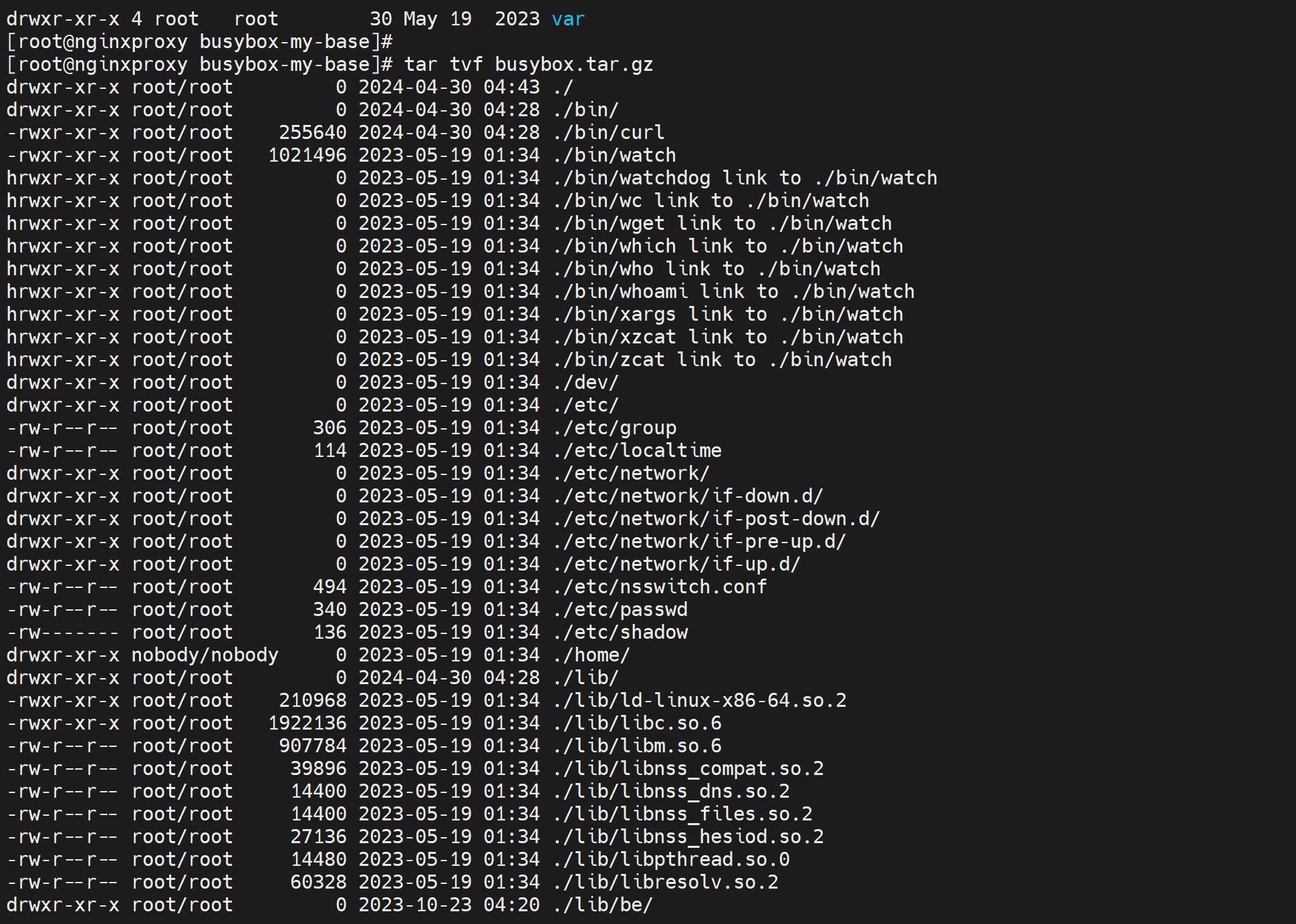Click the ./etc/nsswitch.conf file path

(660, 587)
